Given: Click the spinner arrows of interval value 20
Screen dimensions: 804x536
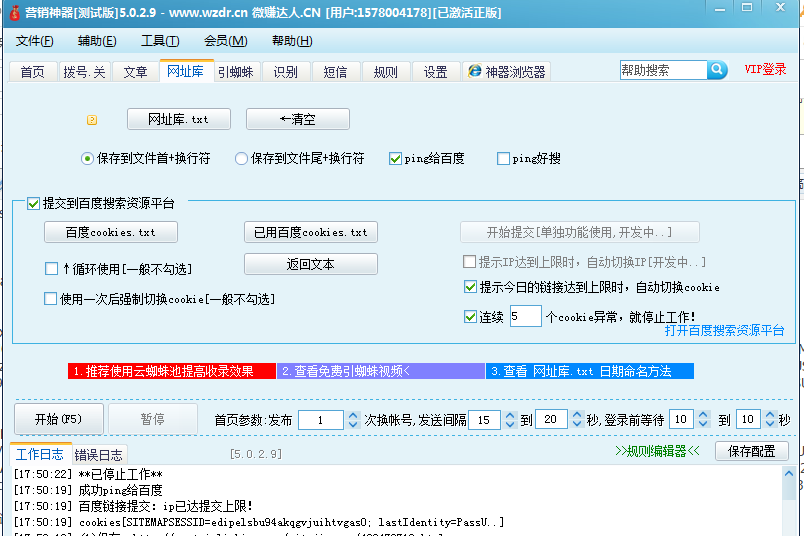Looking at the screenshot, I should coord(577,420).
